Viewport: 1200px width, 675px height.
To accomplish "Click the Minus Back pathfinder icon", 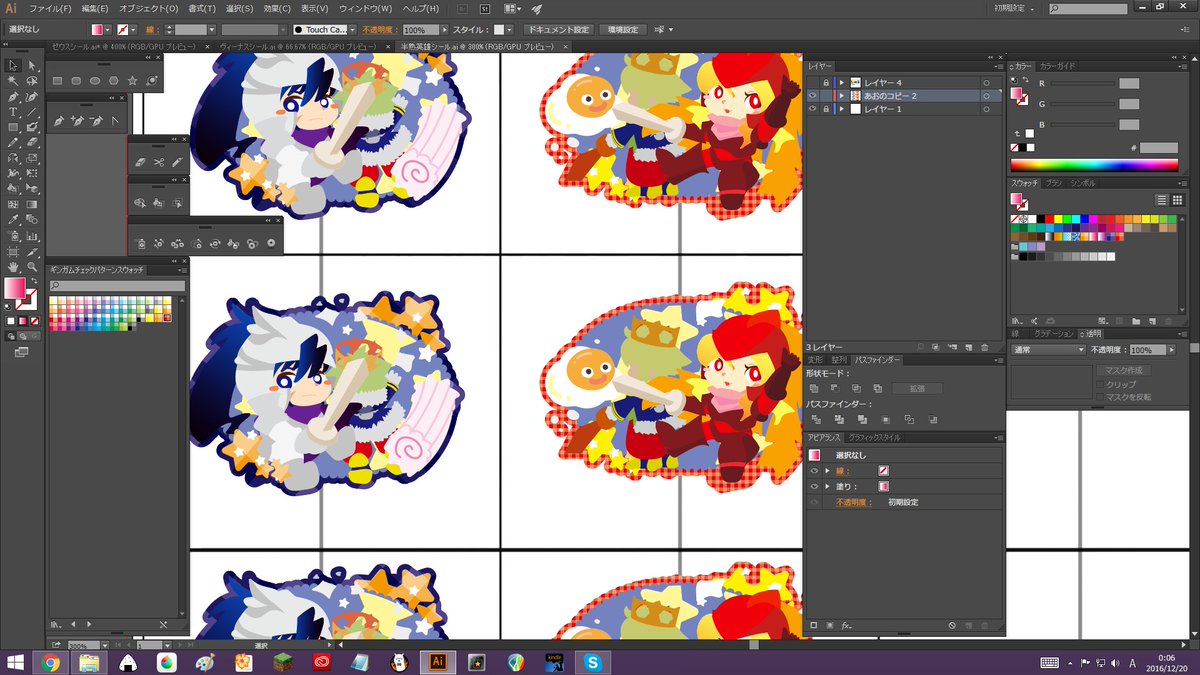I will (934, 419).
